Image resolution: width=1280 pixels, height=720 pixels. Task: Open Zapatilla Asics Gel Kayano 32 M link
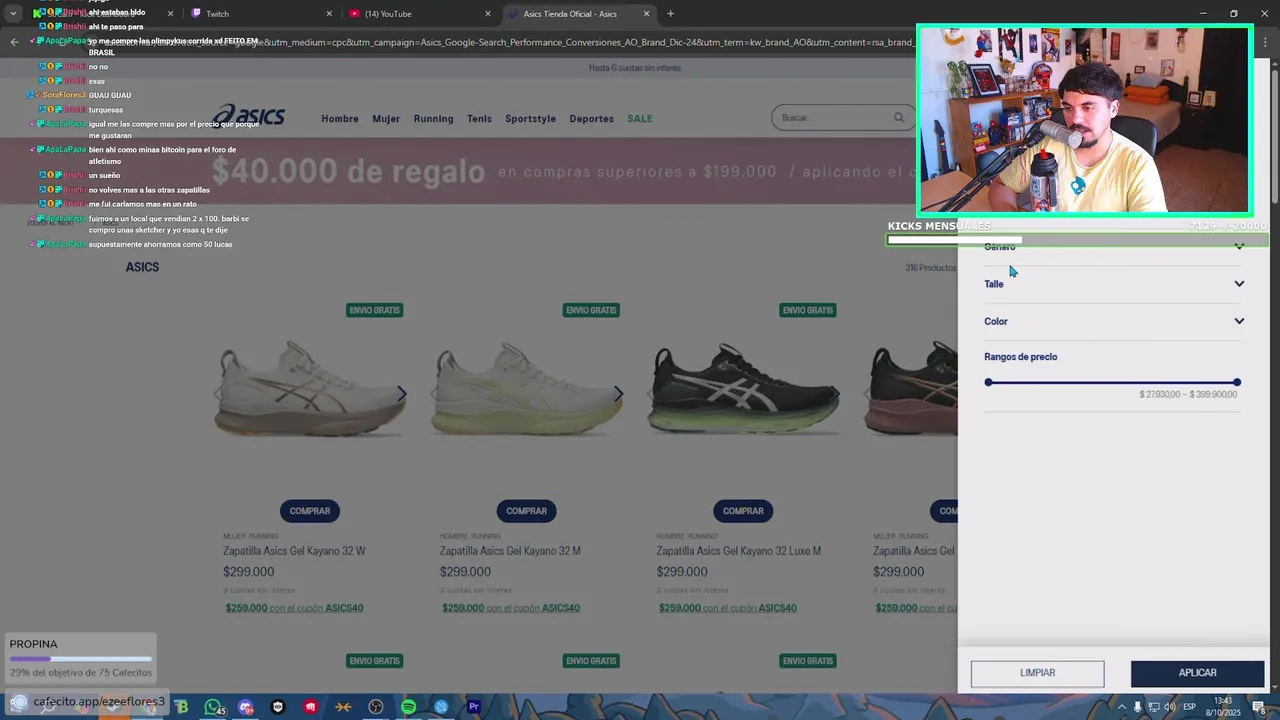pyautogui.click(x=510, y=551)
